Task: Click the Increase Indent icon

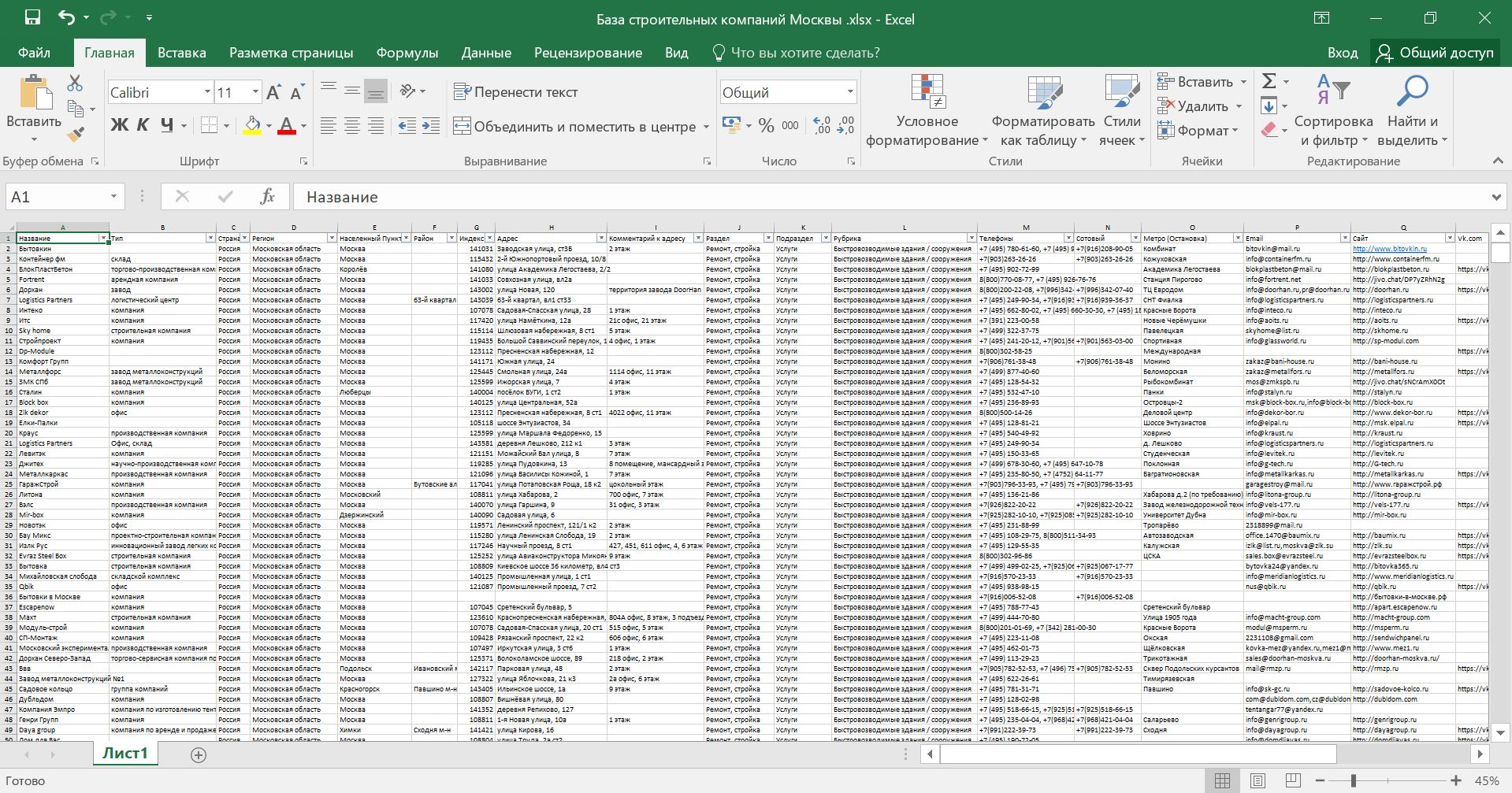Action: click(431, 126)
